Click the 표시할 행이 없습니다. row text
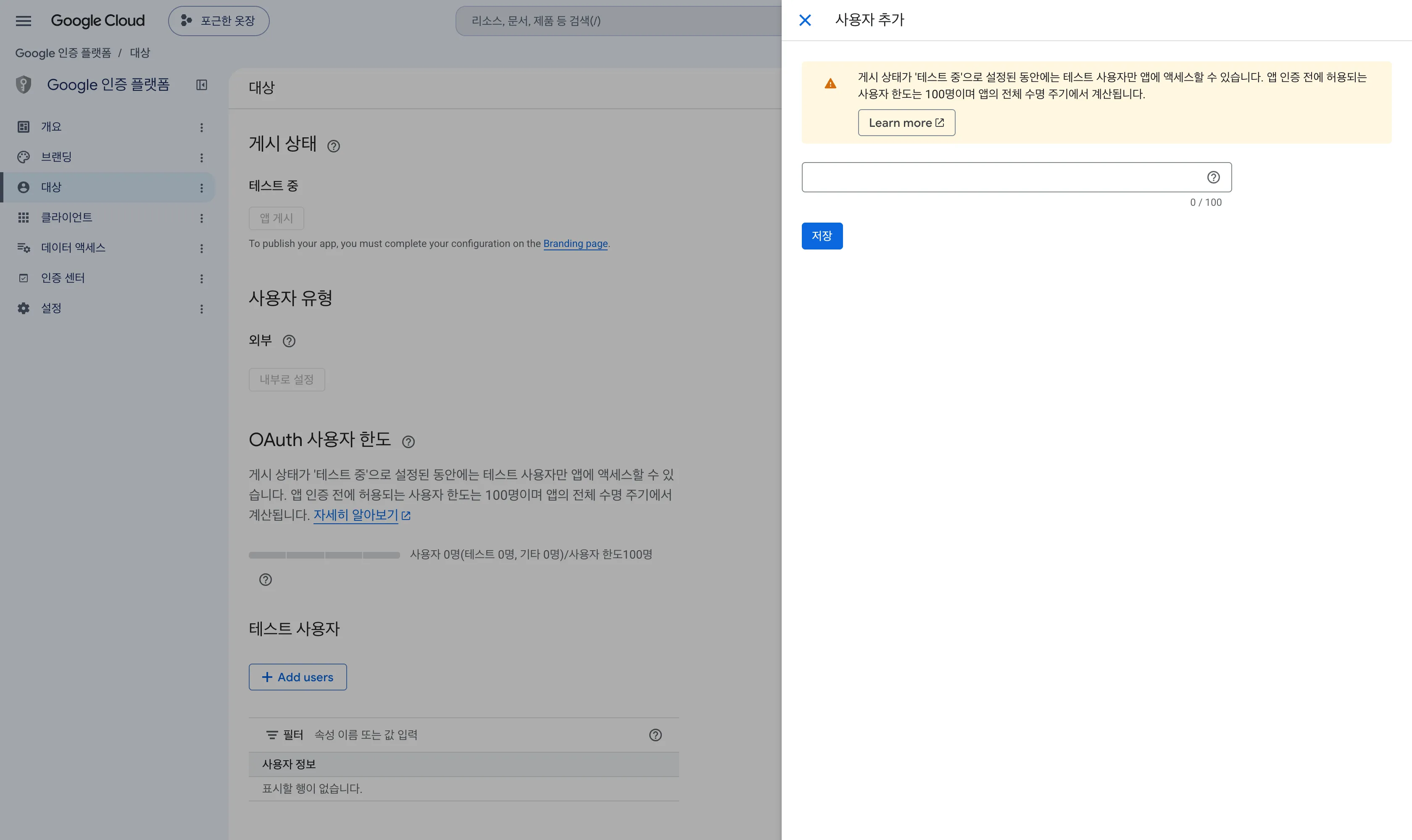Viewport: 1412px width, 840px height. 312,788
